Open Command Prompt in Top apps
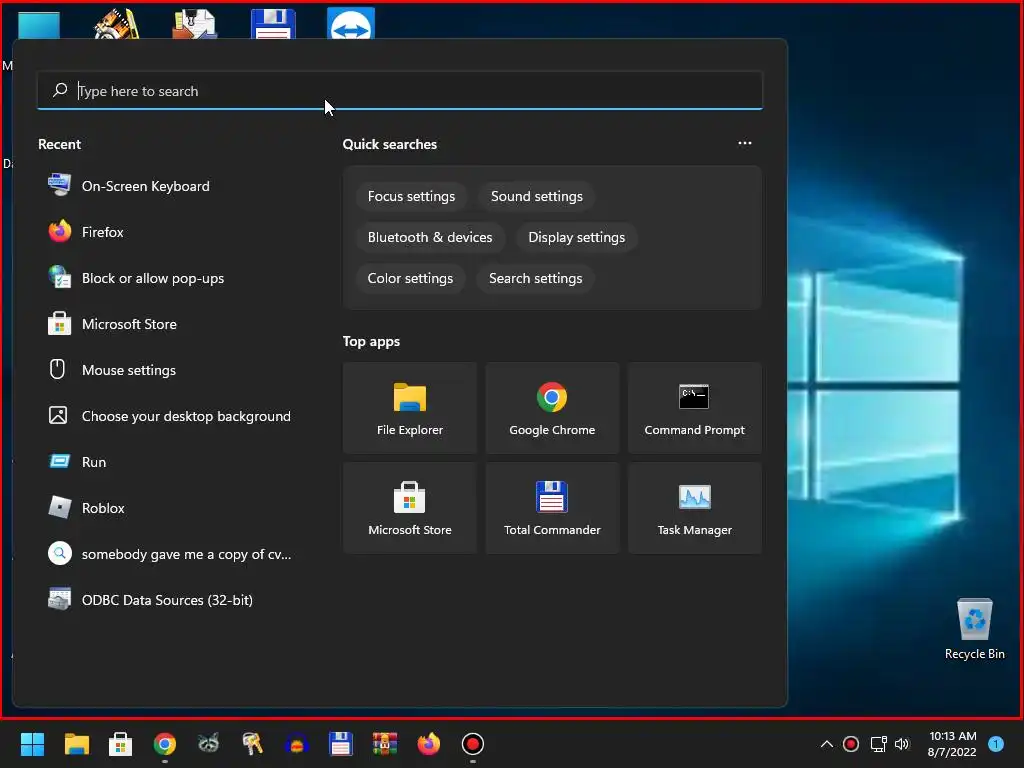The image size is (1024, 768). [694, 408]
